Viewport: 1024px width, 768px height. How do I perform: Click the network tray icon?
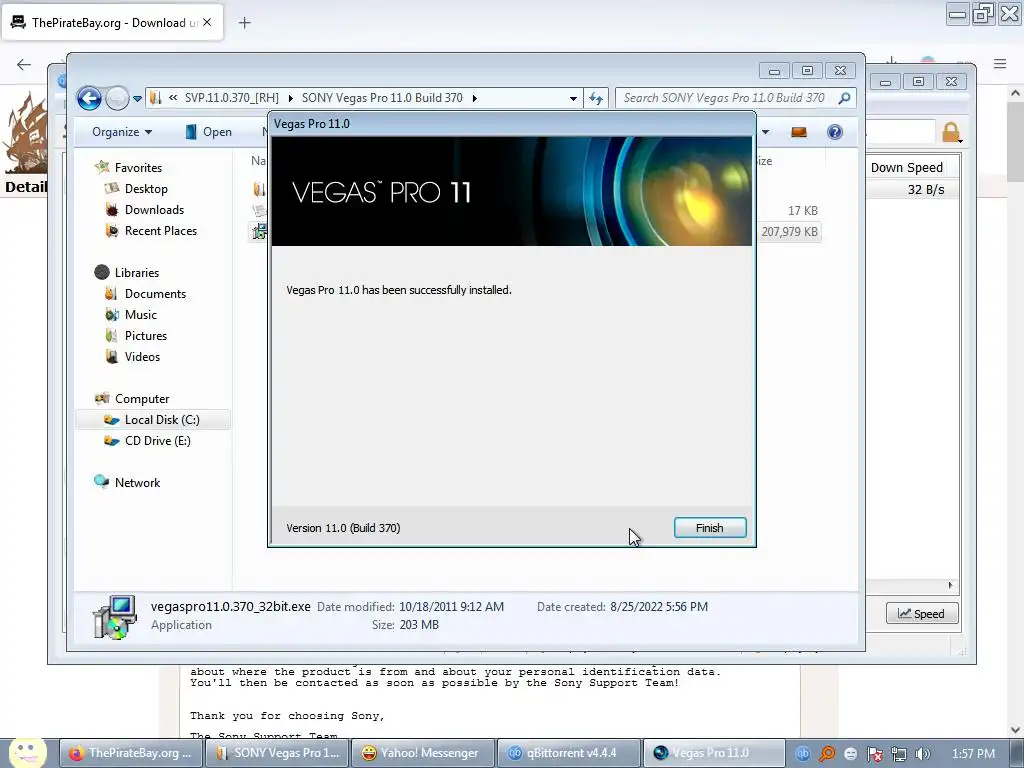899,754
